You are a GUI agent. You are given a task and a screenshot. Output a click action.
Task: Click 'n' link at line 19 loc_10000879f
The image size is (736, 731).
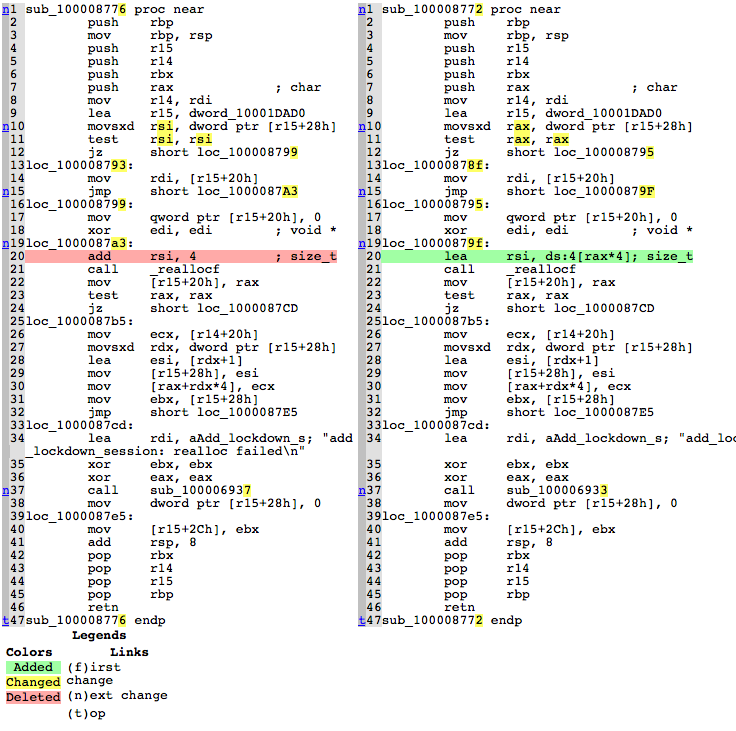(x=362, y=243)
